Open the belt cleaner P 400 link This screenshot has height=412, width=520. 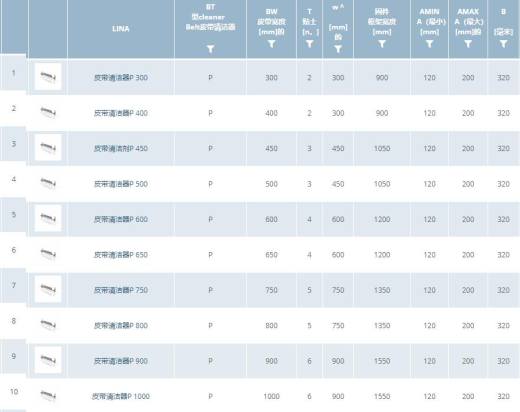tap(121, 113)
